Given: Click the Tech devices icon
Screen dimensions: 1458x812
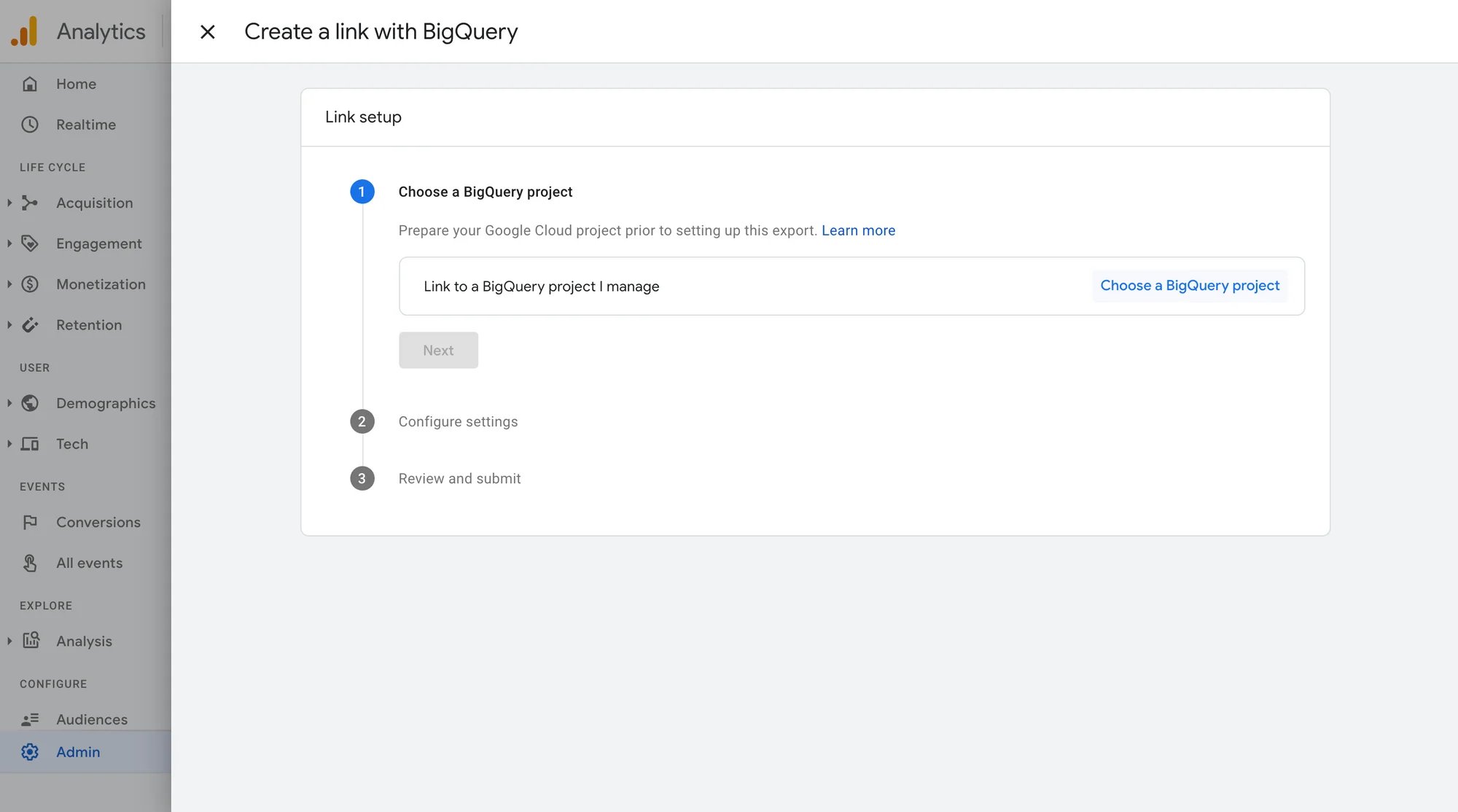Looking at the screenshot, I should pos(30,444).
